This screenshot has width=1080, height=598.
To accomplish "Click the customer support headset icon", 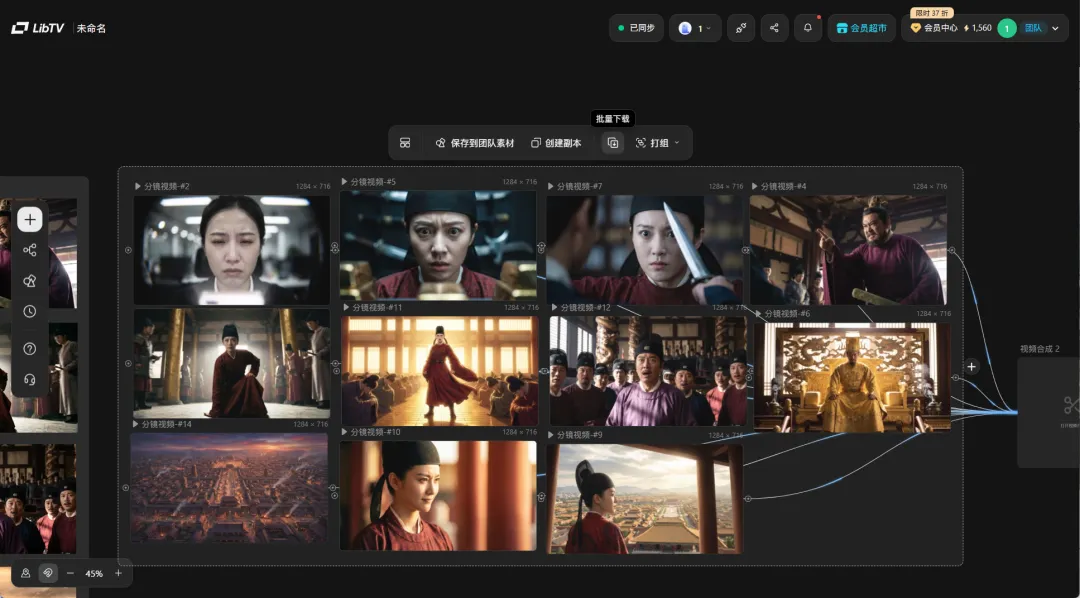I will point(30,379).
